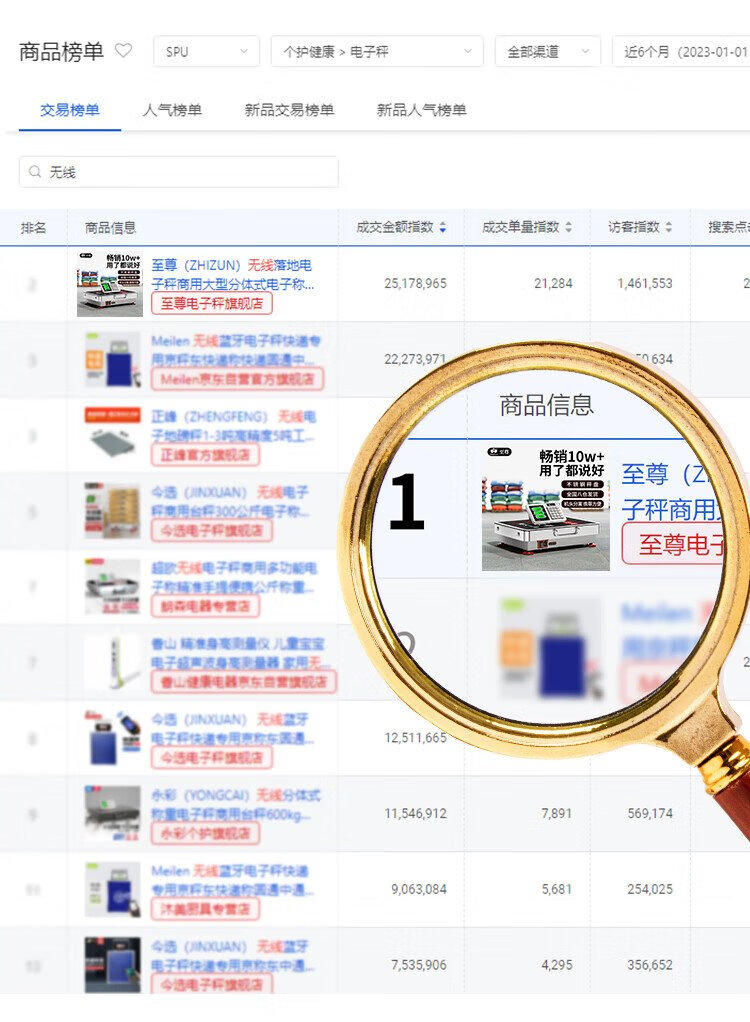Click the 至尊 ZHIZUN first-row product thumbnail

(x=110, y=284)
